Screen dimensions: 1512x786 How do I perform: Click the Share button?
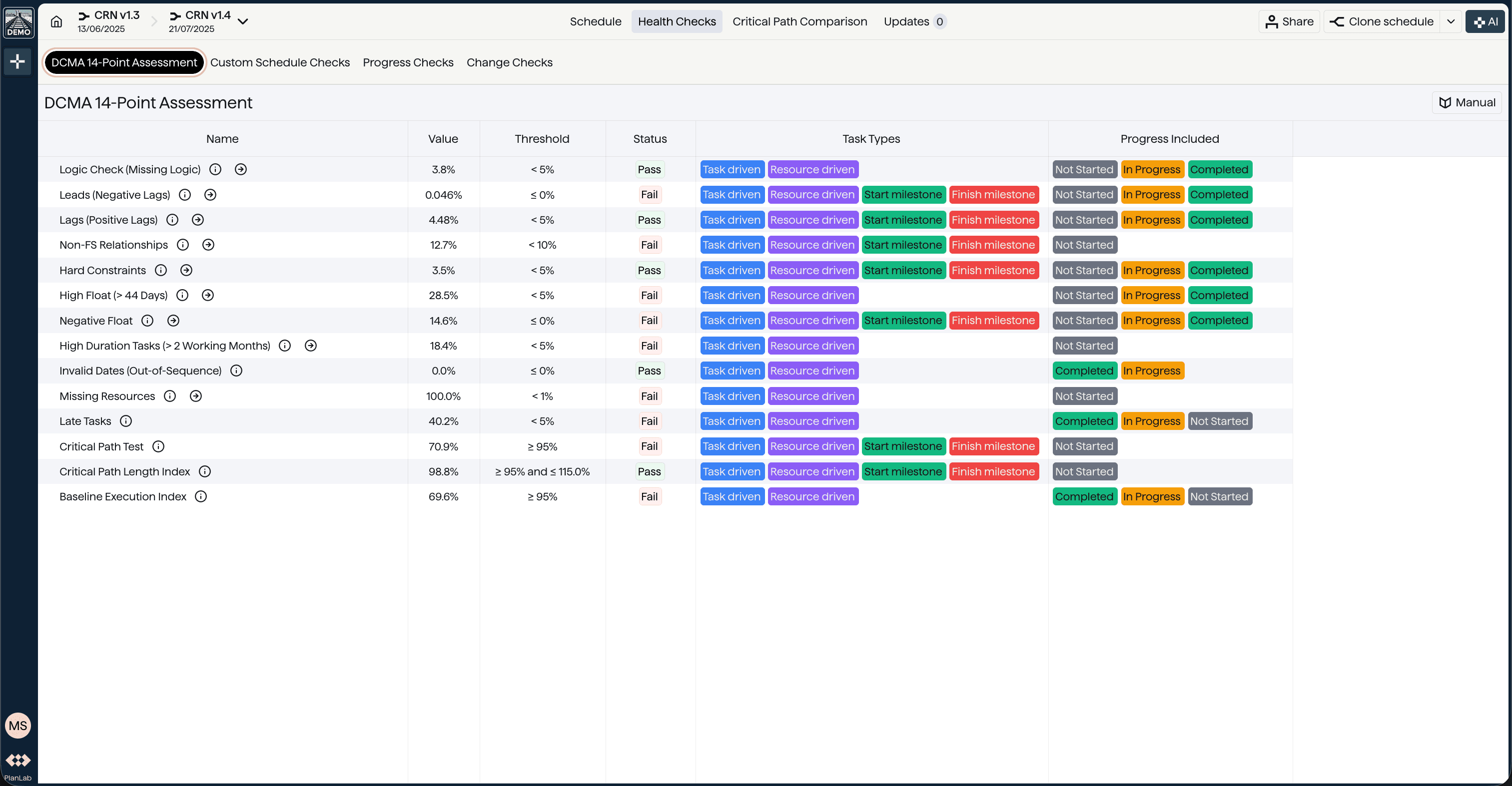pos(1289,21)
